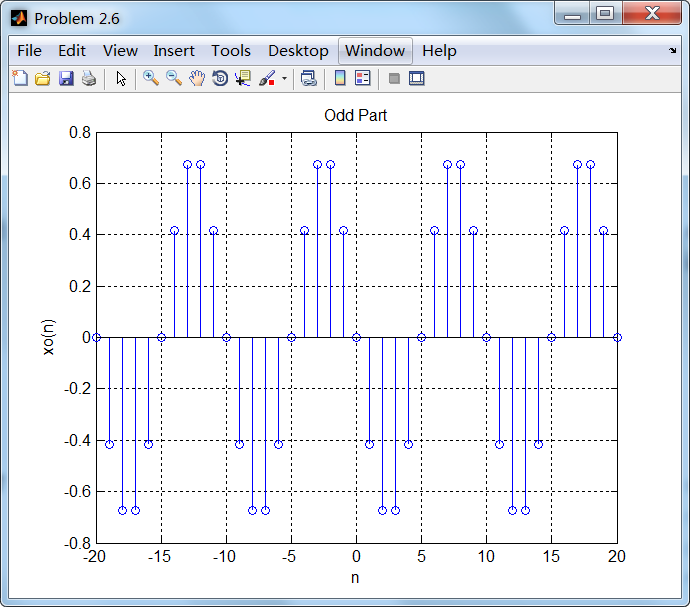Screen dimensions: 690x607
Task: Insert a colorbar using the toolbar icon
Action: tap(340, 78)
